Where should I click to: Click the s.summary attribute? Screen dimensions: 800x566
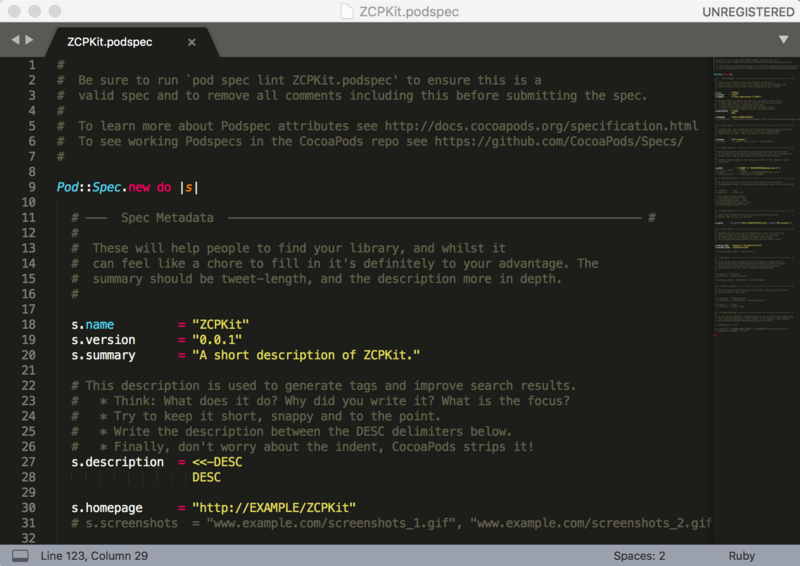point(103,355)
